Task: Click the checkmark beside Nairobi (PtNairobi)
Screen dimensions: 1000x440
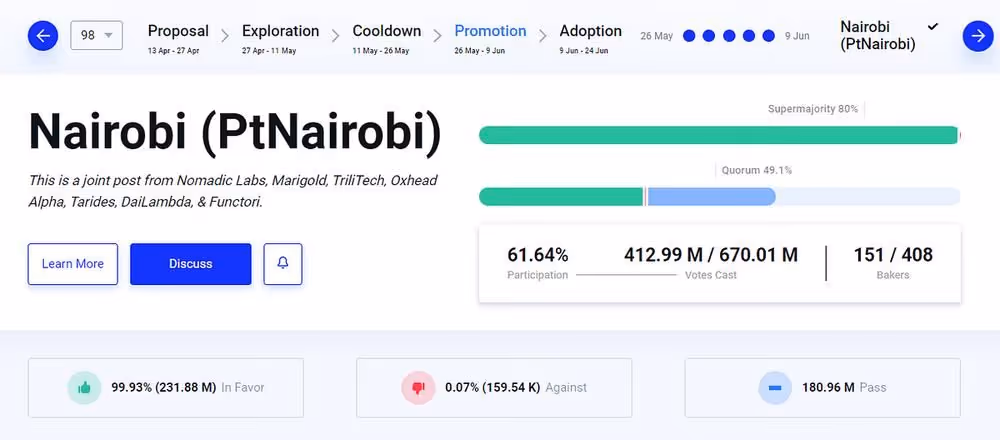Action: coord(933,27)
